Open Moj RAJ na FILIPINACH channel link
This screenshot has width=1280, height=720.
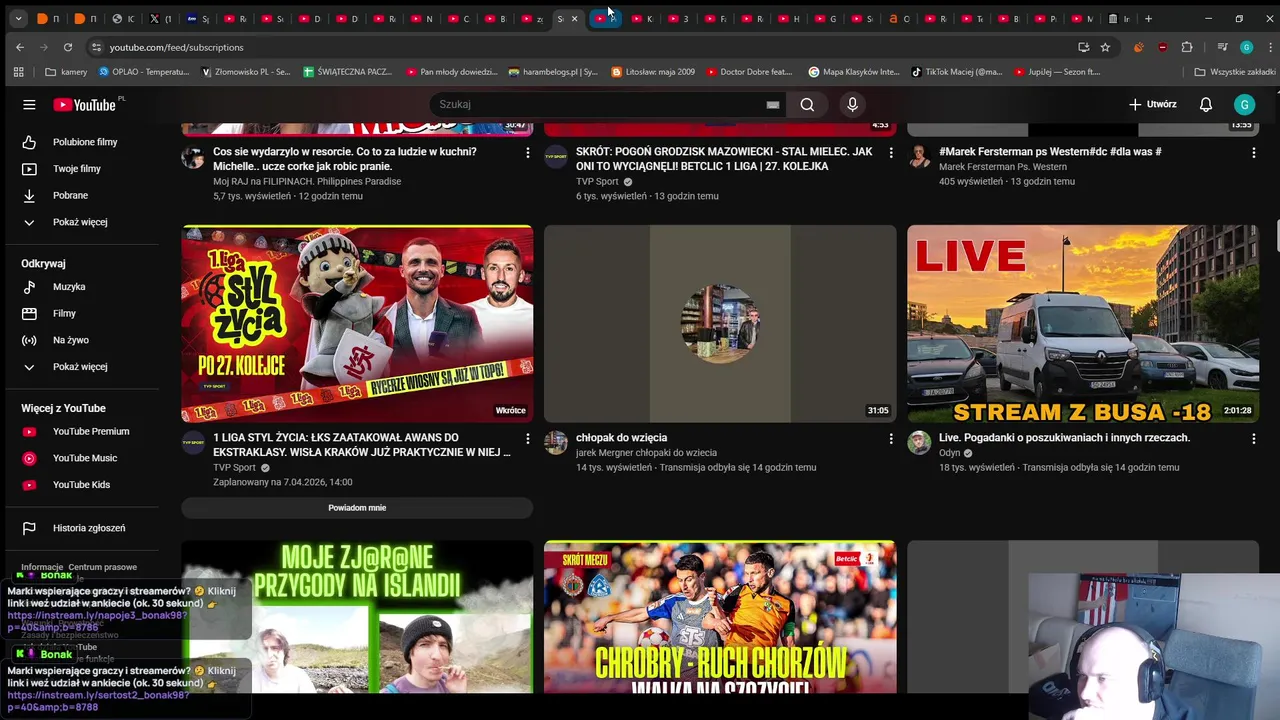307,182
